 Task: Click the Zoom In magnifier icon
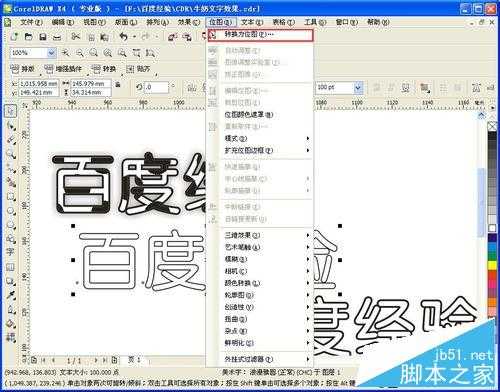click(x=66, y=53)
